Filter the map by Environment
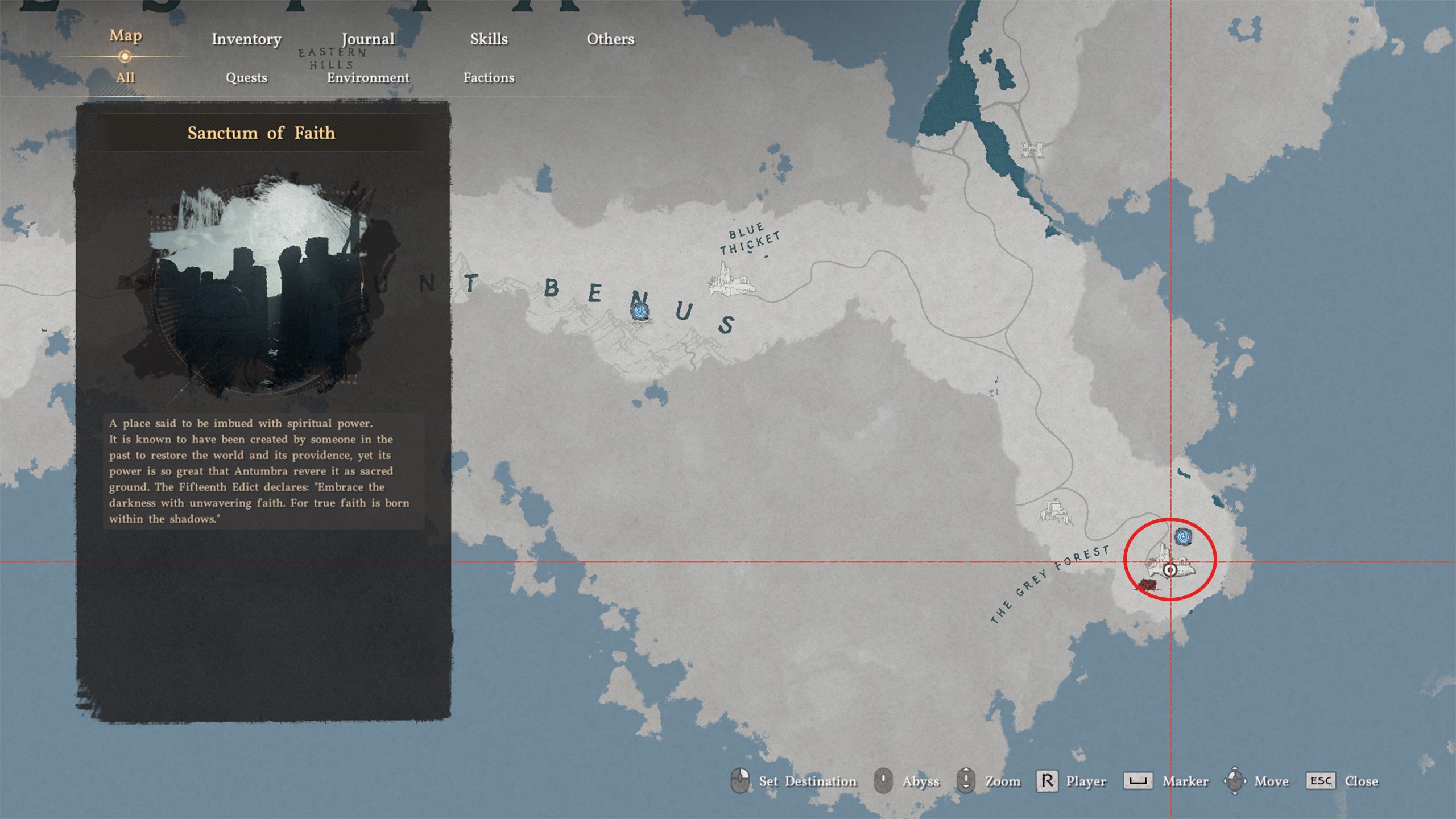 pos(368,77)
